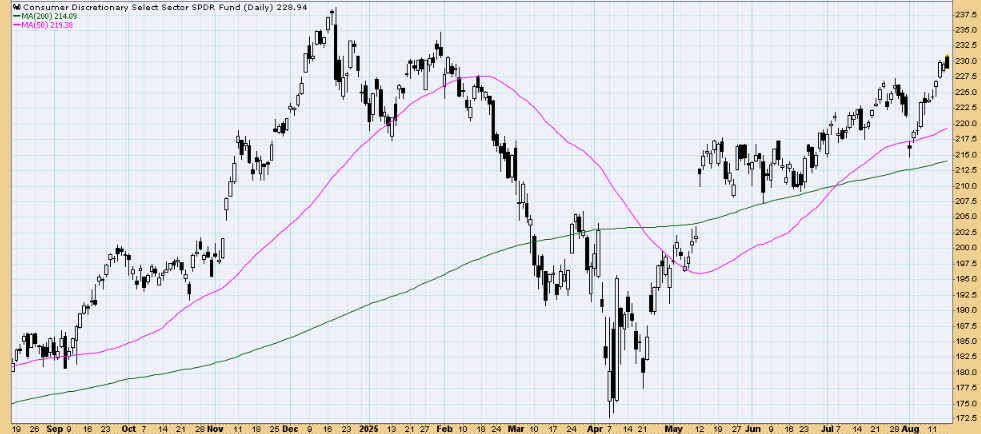Image resolution: width=981 pixels, height=434 pixels.
Task: Click the 230.0 price axis label
Action: pyautogui.click(x=966, y=61)
